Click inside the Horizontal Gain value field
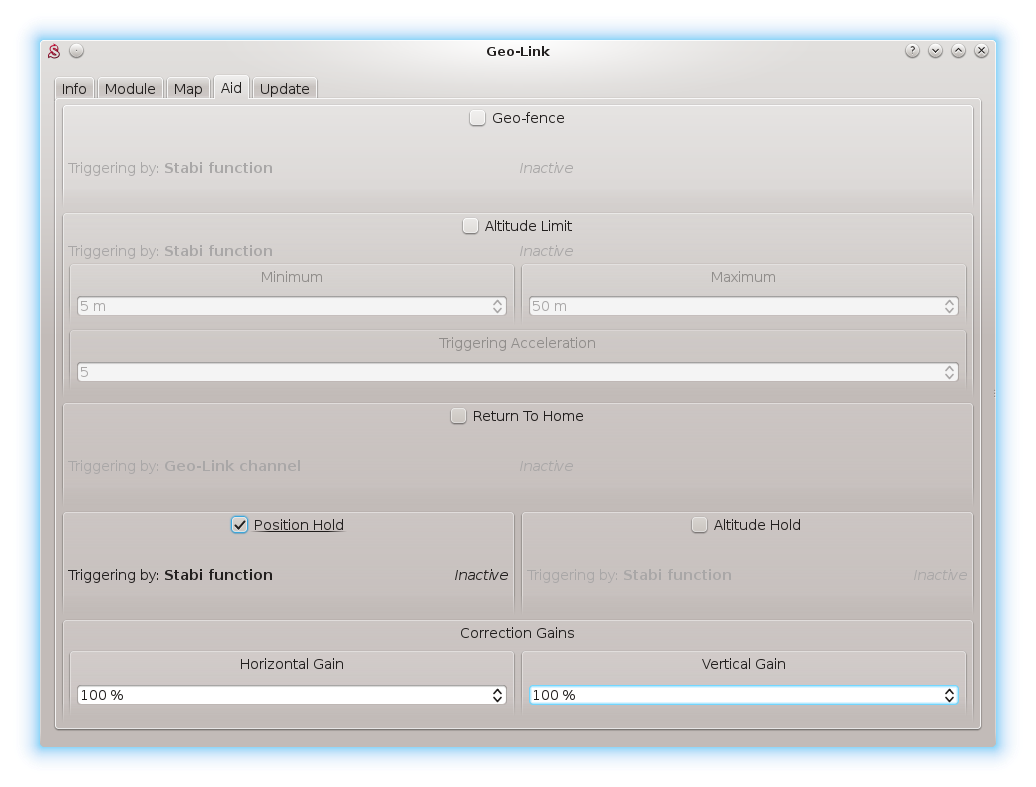The height and width of the screenshot is (787, 1036). (x=280, y=695)
